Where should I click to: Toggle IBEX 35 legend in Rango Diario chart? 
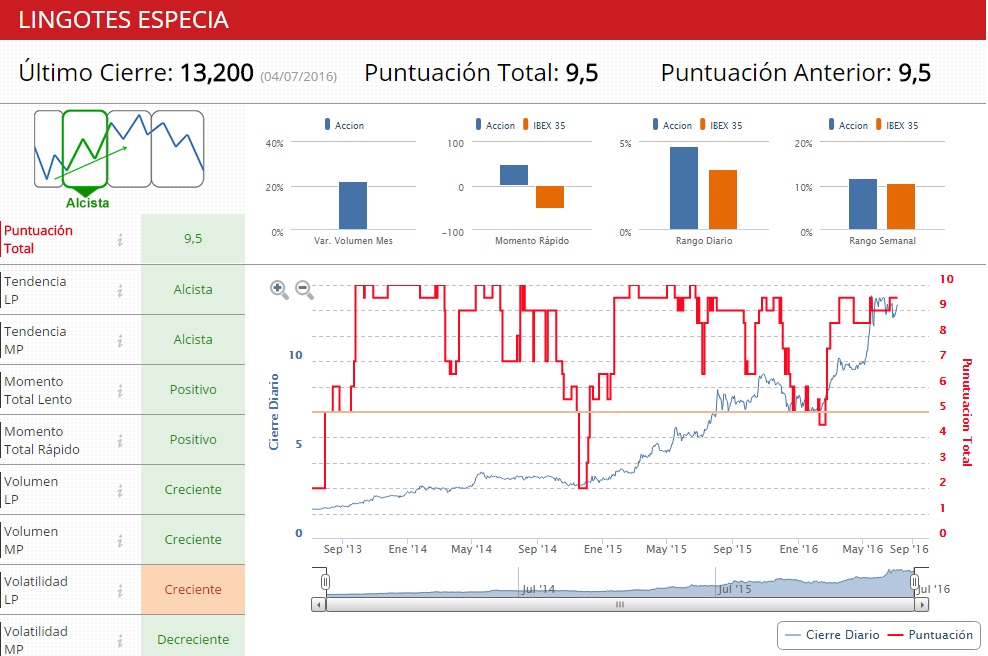coord(721,125)
